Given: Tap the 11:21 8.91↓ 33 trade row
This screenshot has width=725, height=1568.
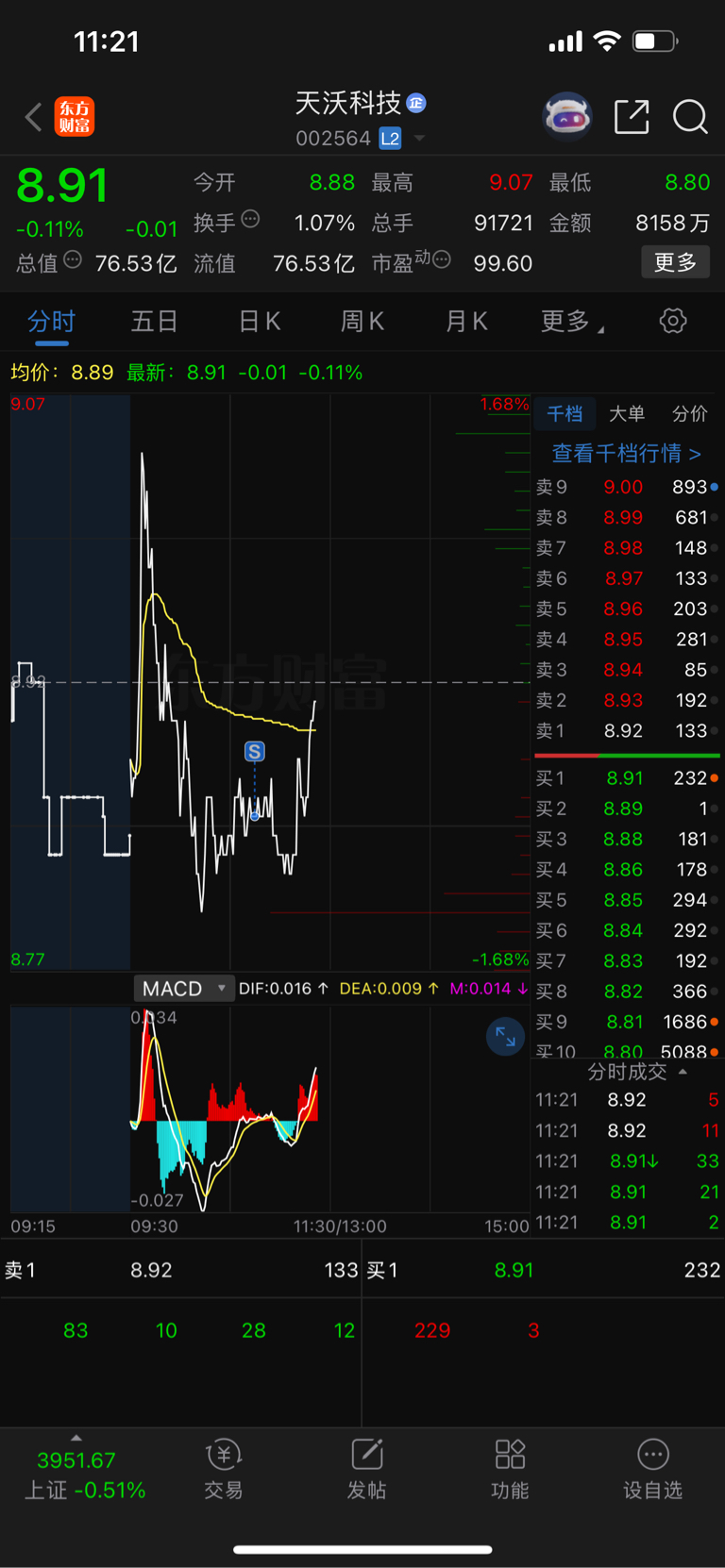Looking at the screenshot, I should click(x=627, y=1161).
